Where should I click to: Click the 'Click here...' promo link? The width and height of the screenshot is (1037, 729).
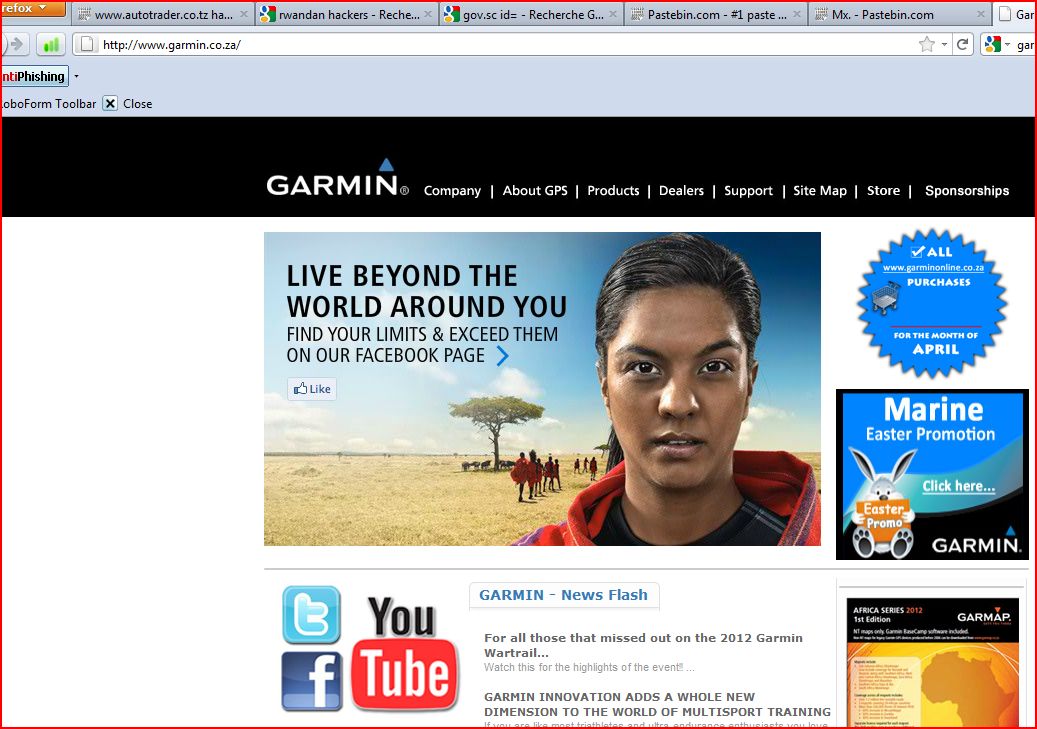958,486
